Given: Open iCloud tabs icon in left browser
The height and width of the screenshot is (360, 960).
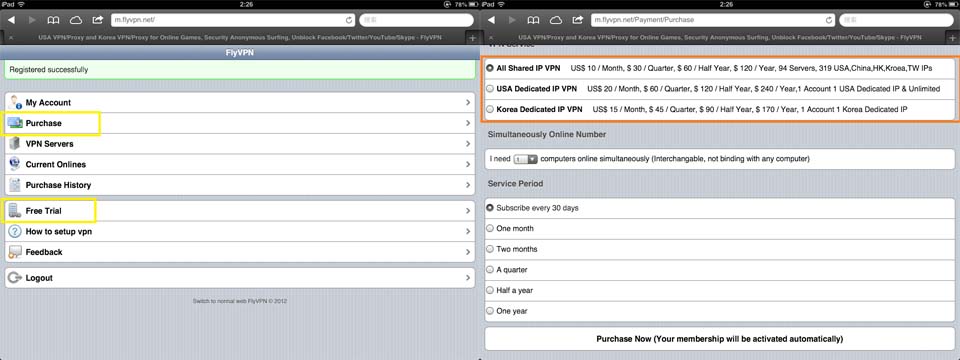Looking at the screenshot, I should tap(76, 20).
